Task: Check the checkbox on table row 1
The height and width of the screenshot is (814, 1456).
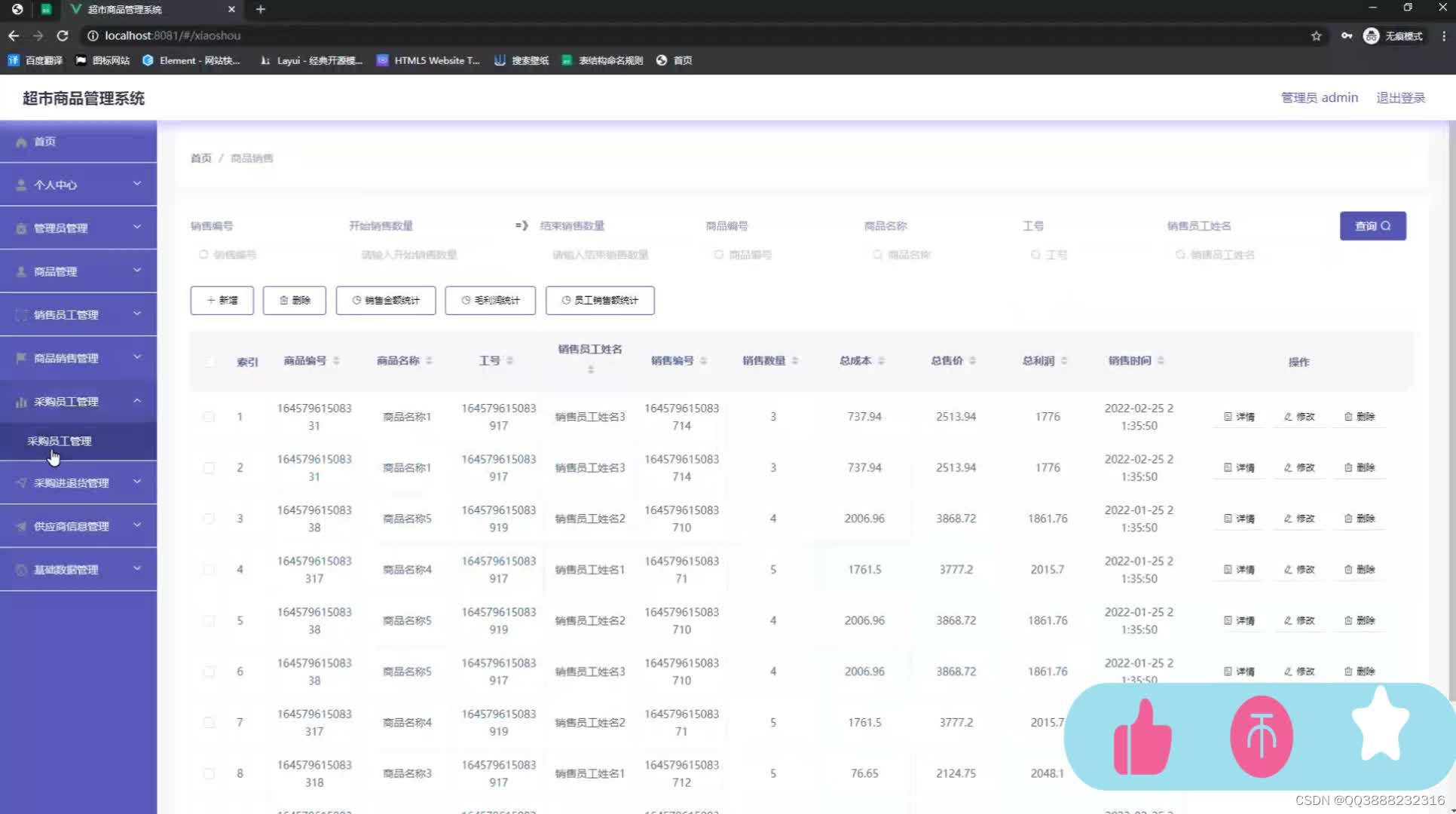Action: [210, 416]
